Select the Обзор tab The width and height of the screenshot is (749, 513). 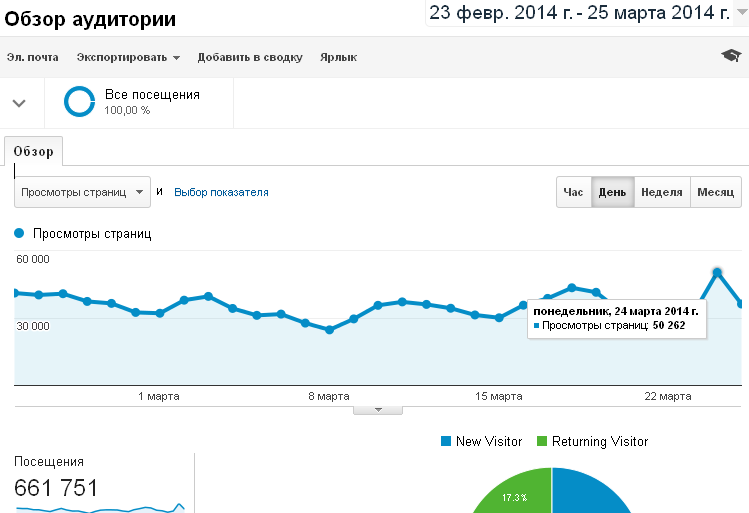33,151
